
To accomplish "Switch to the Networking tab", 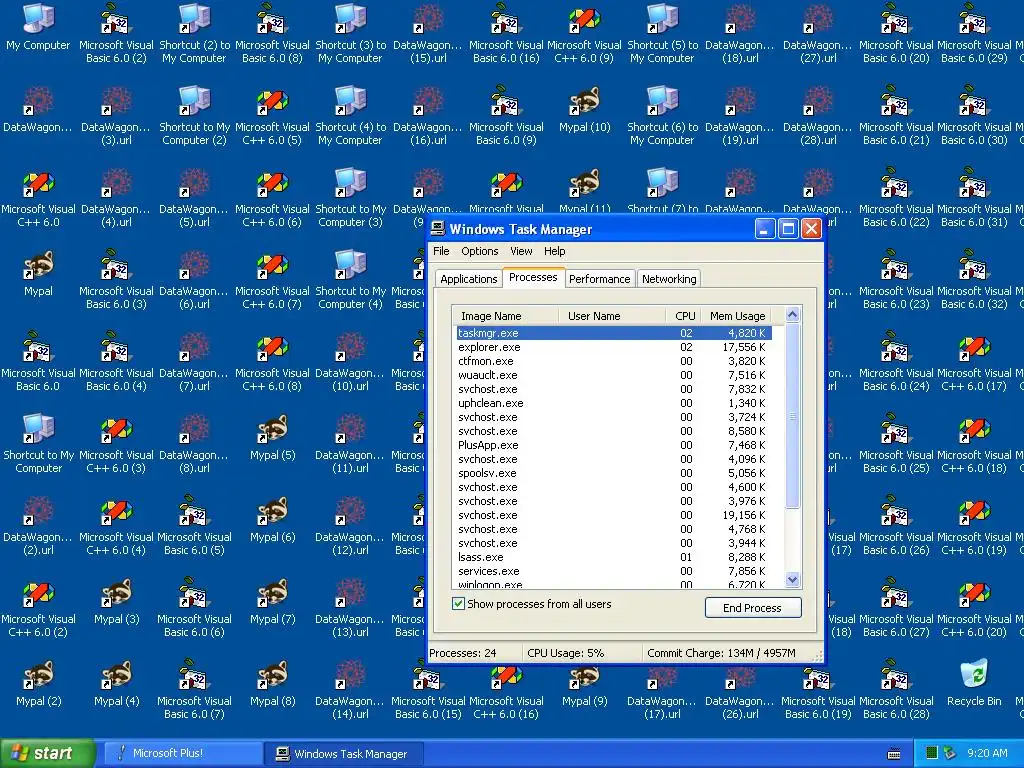I will tap(669, 279).
